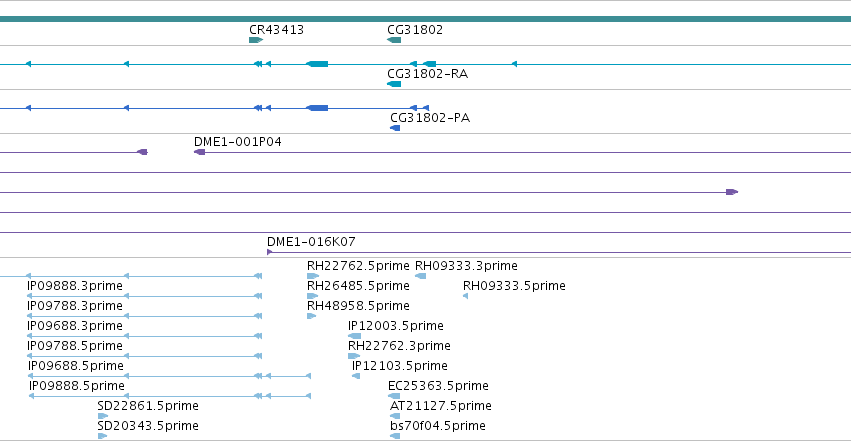Select the EC25363.5prime EST label
851x441 pixels.
(x=438, y=386)
